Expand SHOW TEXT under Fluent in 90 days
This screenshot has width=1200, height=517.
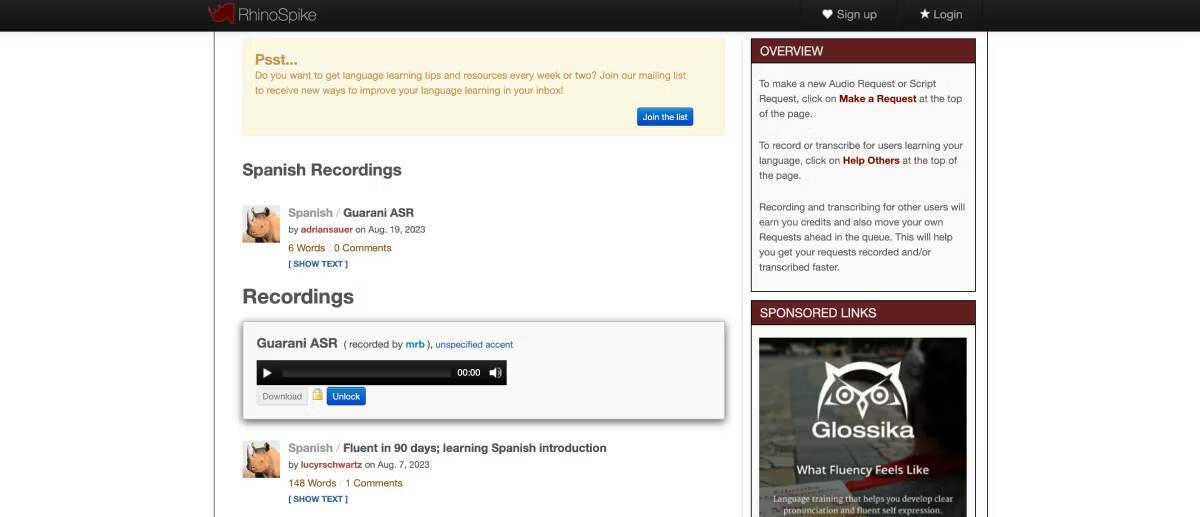pyautogui.click(x=318, y=499)
